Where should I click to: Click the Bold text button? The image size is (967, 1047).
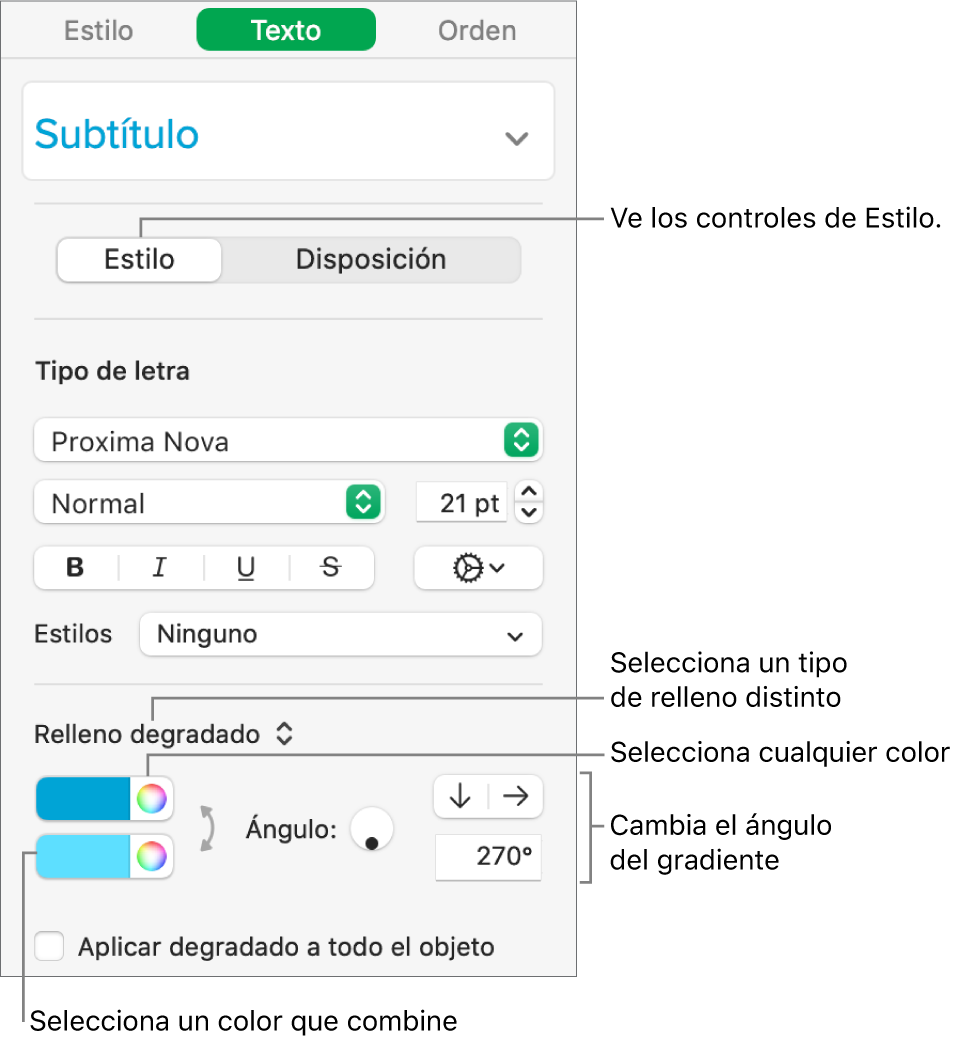[76, 568]
